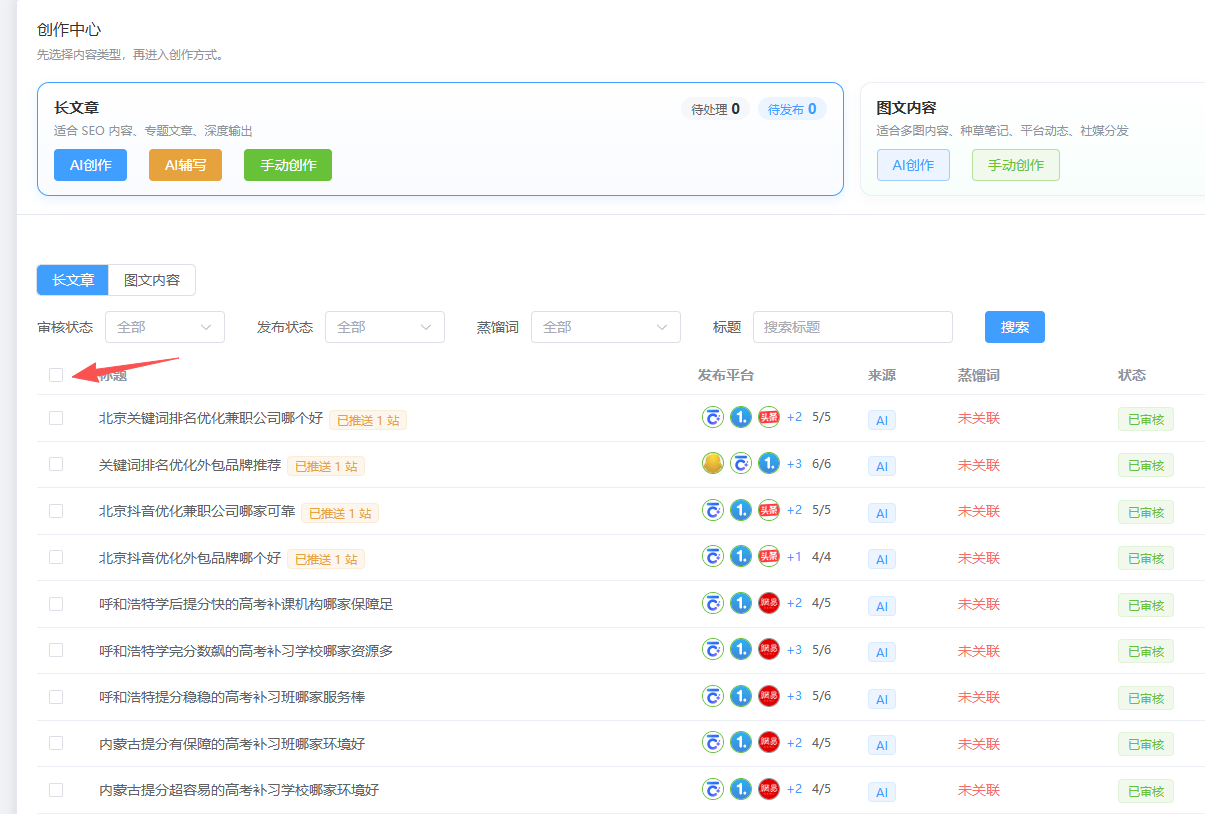Click the blue 搜索 button
Viewport: 1205px width, 814px height.
(1015, 327)
